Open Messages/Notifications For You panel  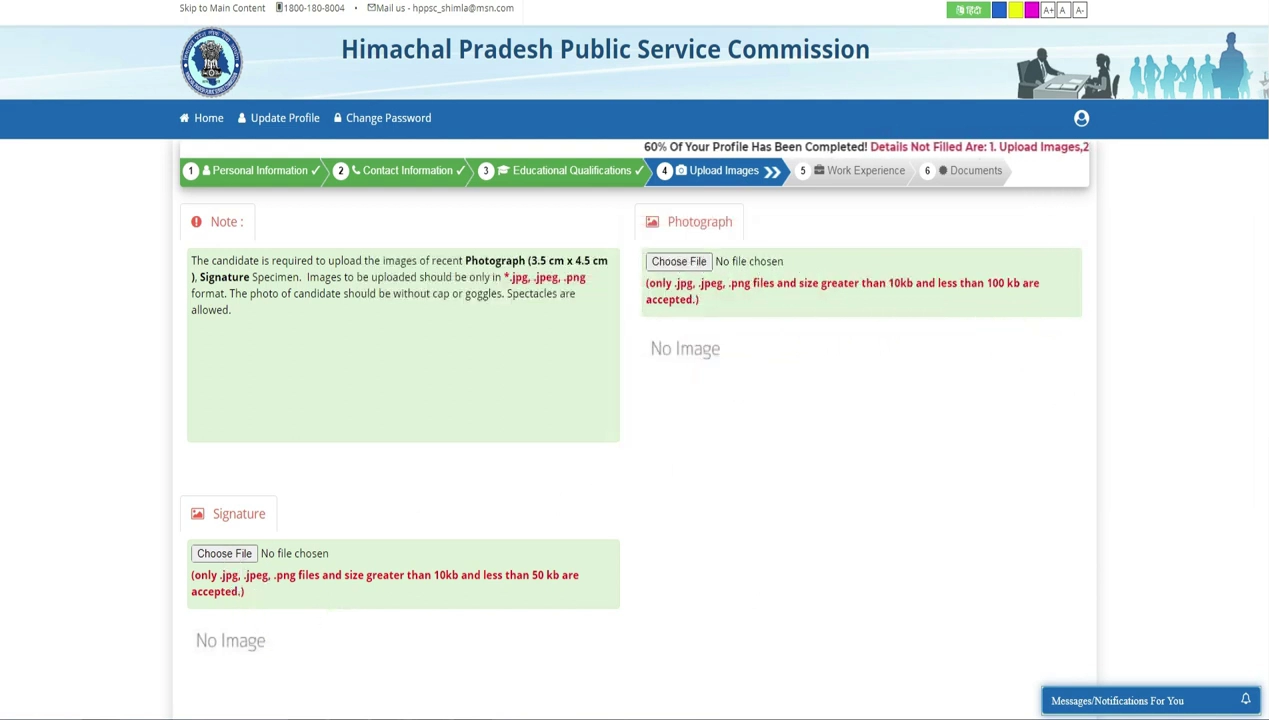click(1150, 700)
